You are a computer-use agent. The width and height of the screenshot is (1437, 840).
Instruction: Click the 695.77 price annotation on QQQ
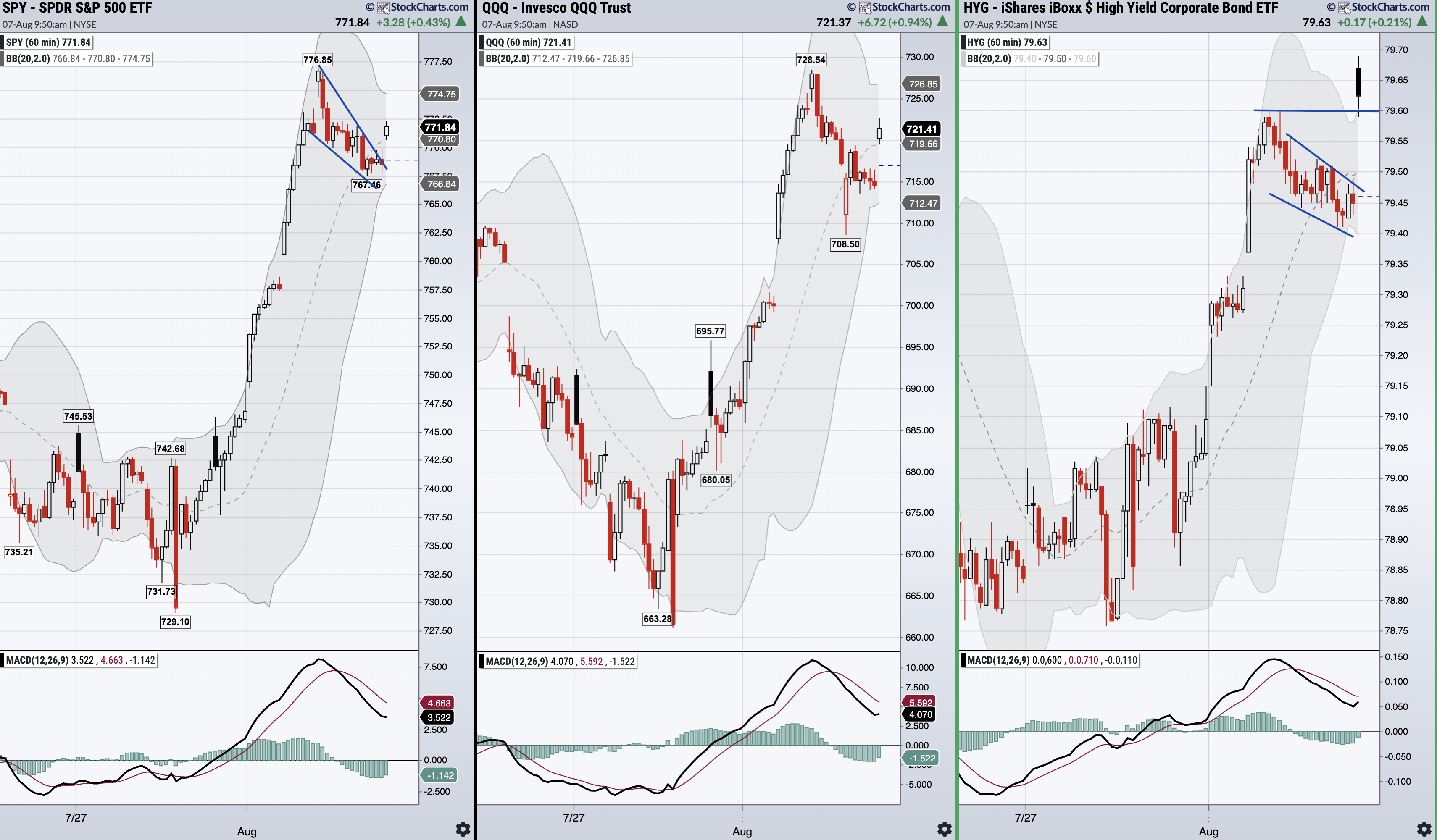711,331
